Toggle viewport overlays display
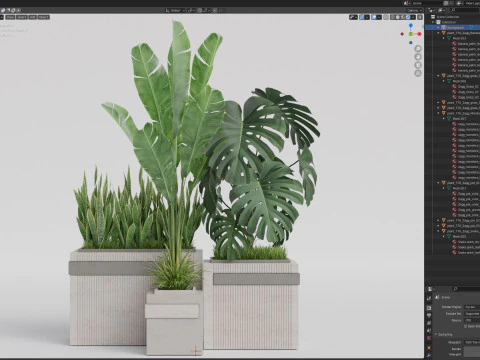The image size is (480, 360). pyautogui.click(x=374, y=17)
